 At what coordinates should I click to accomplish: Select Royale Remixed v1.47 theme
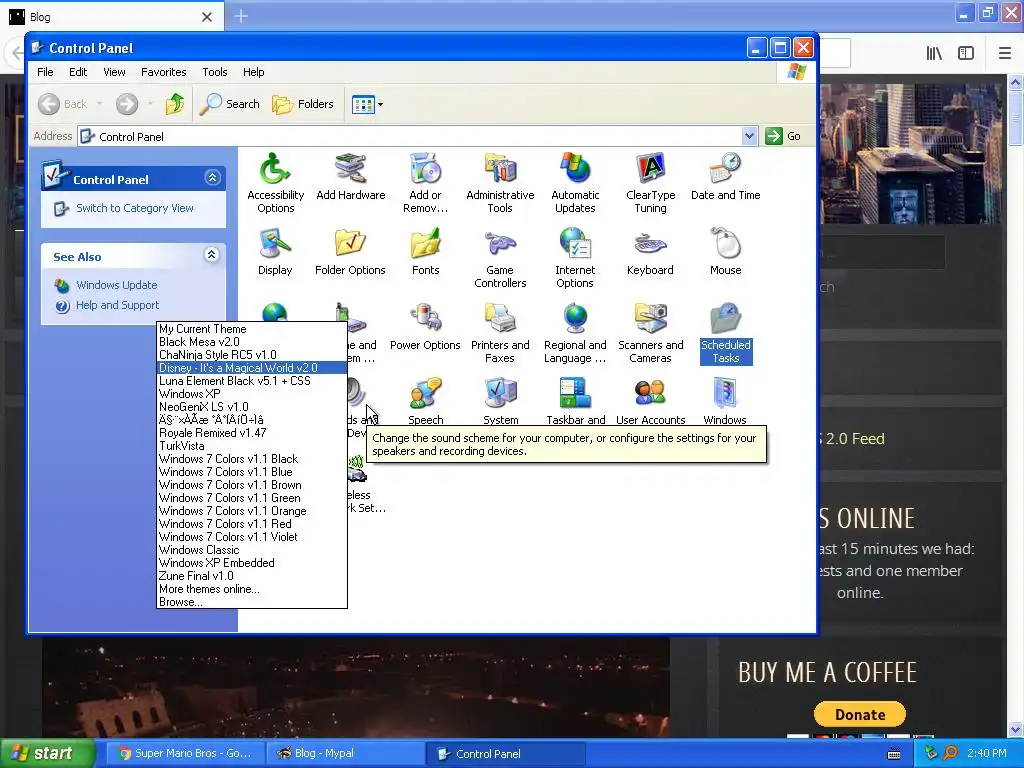tap(251, 433)
